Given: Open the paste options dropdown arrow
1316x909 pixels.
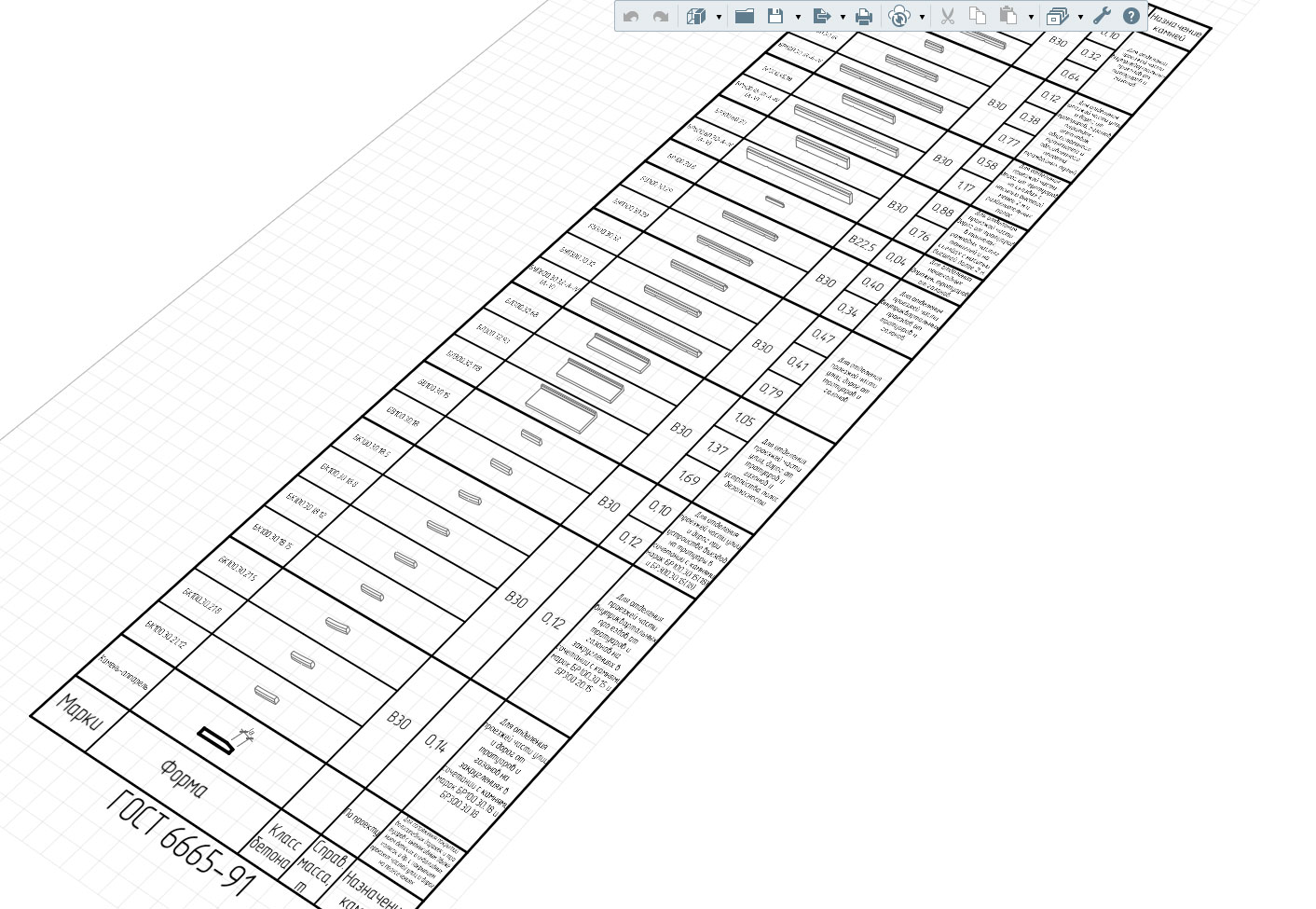Looking at the screenshot, I should point(1031,17).
